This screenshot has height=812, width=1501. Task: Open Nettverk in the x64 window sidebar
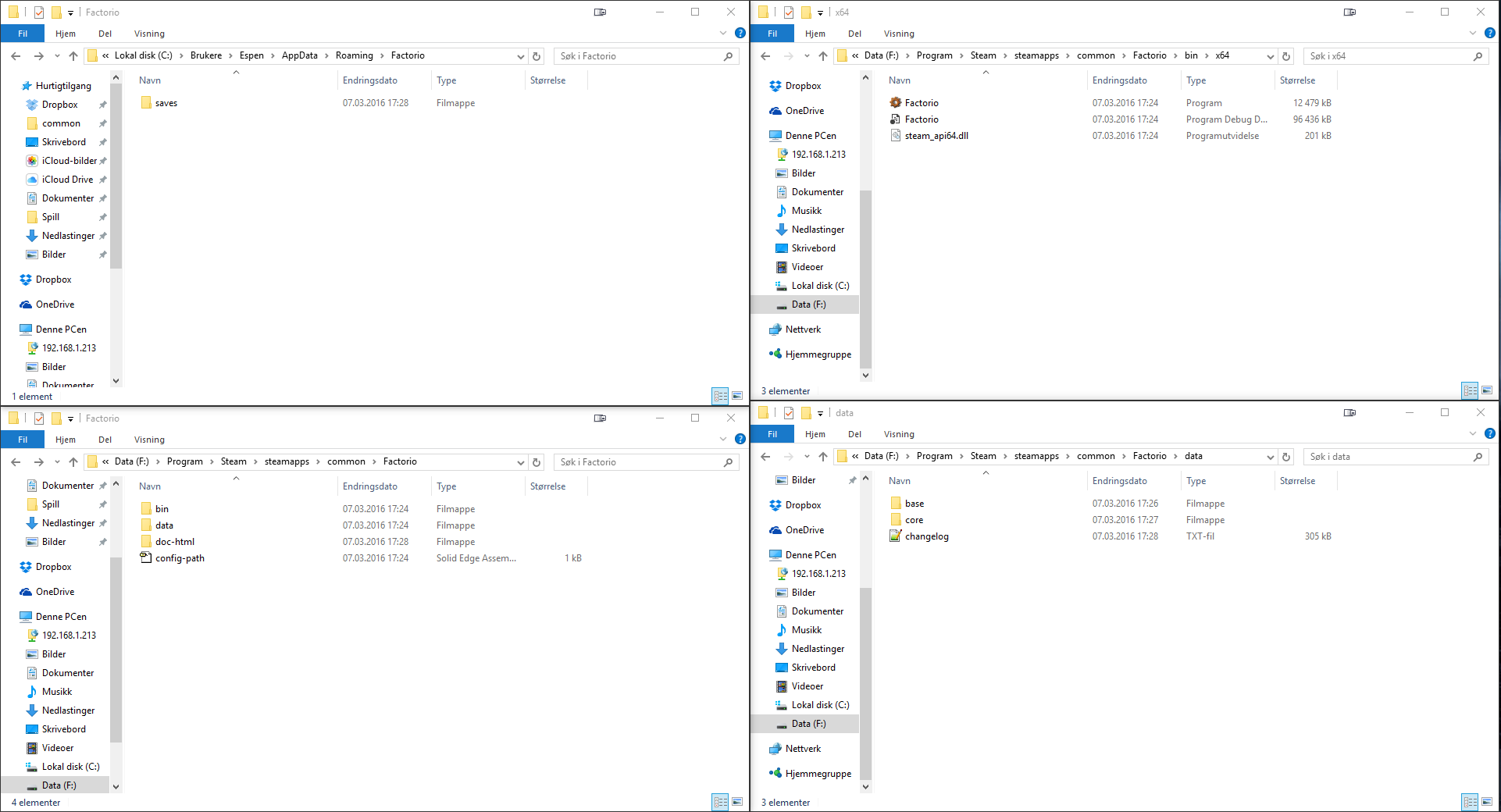pos(803,329)
